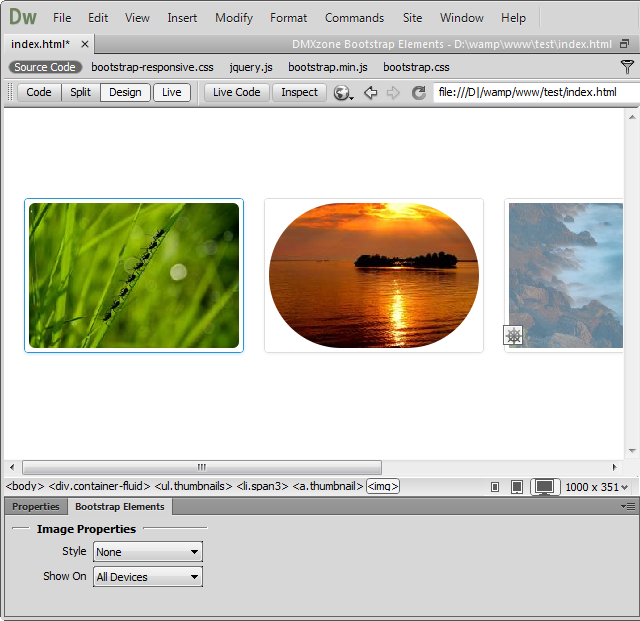Select the orange sunset oval thumbnail
Screen dimensions: 640x621
point(374,276)
